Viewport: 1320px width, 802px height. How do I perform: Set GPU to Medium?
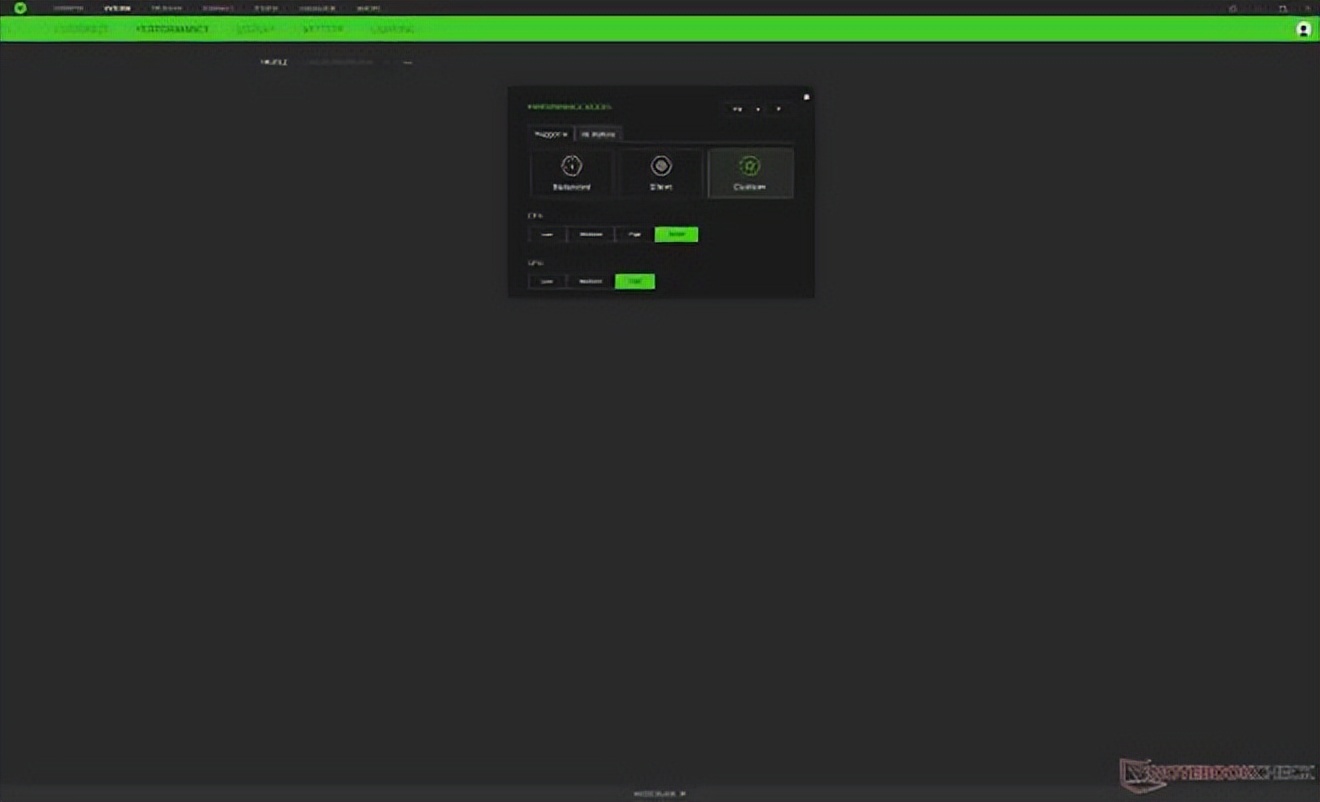(590, 281)
